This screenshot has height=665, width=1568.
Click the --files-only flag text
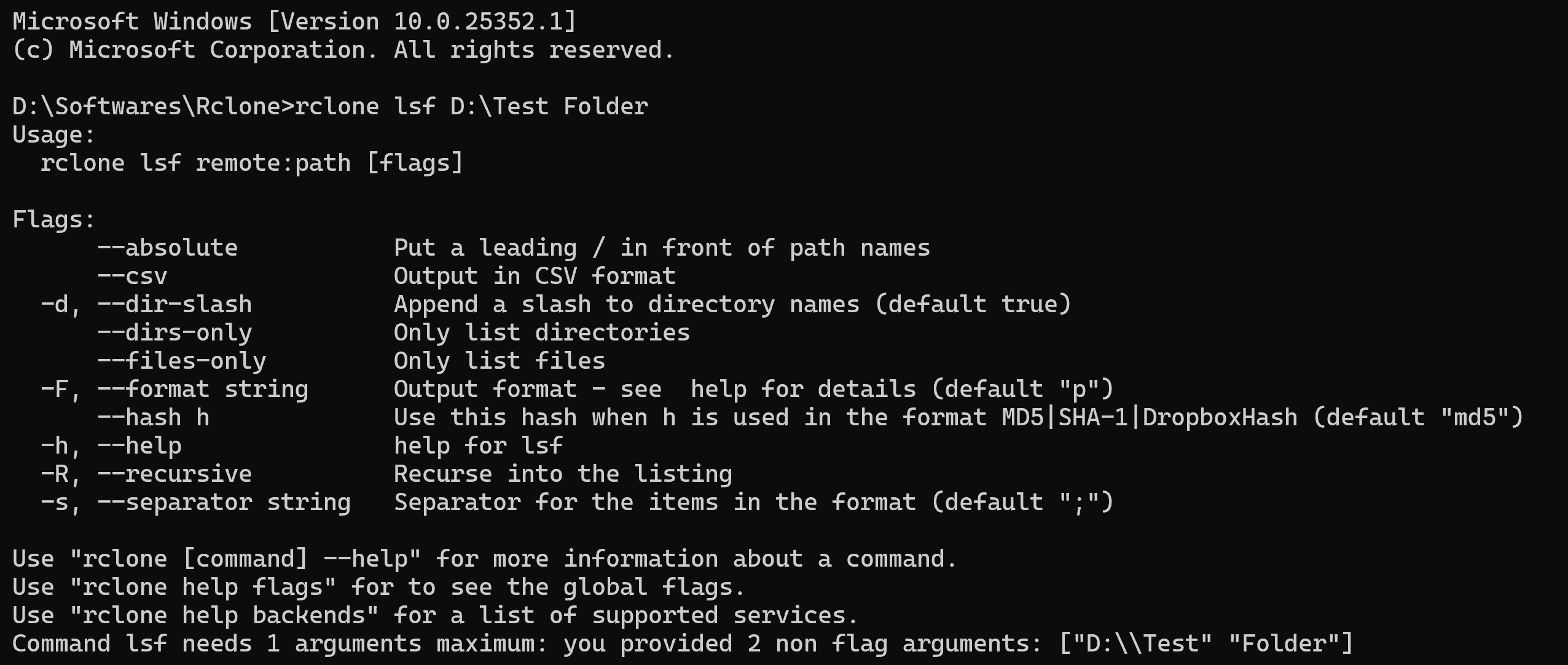point(181,361)
